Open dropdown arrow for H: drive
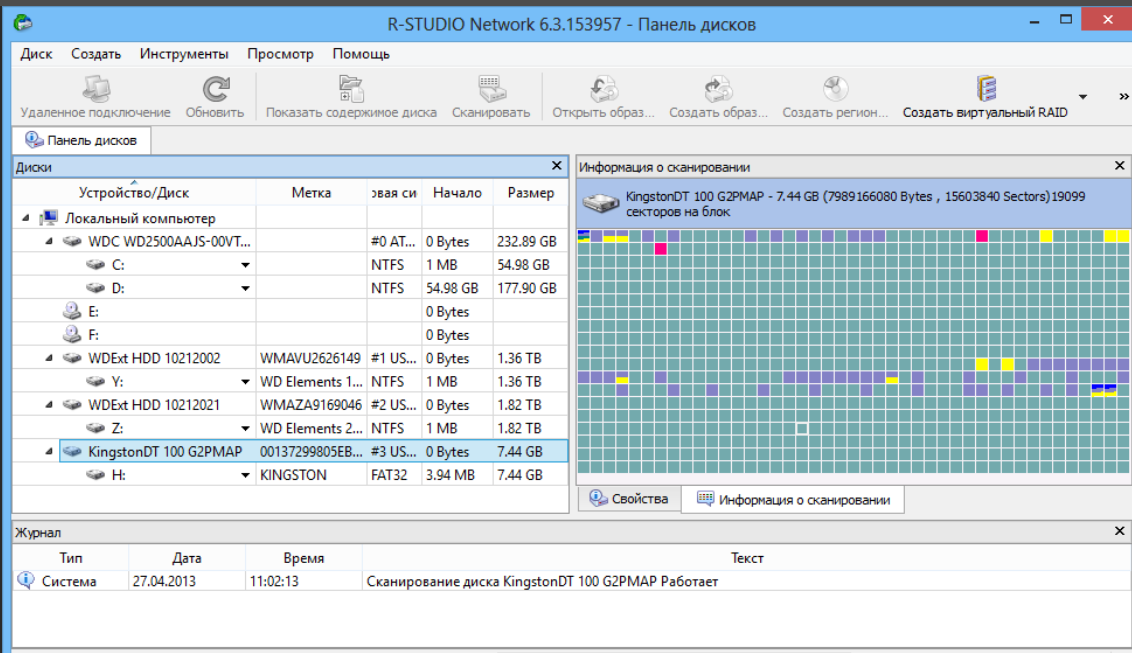Viewport: 1132px width, 653px height. (245, 475)
